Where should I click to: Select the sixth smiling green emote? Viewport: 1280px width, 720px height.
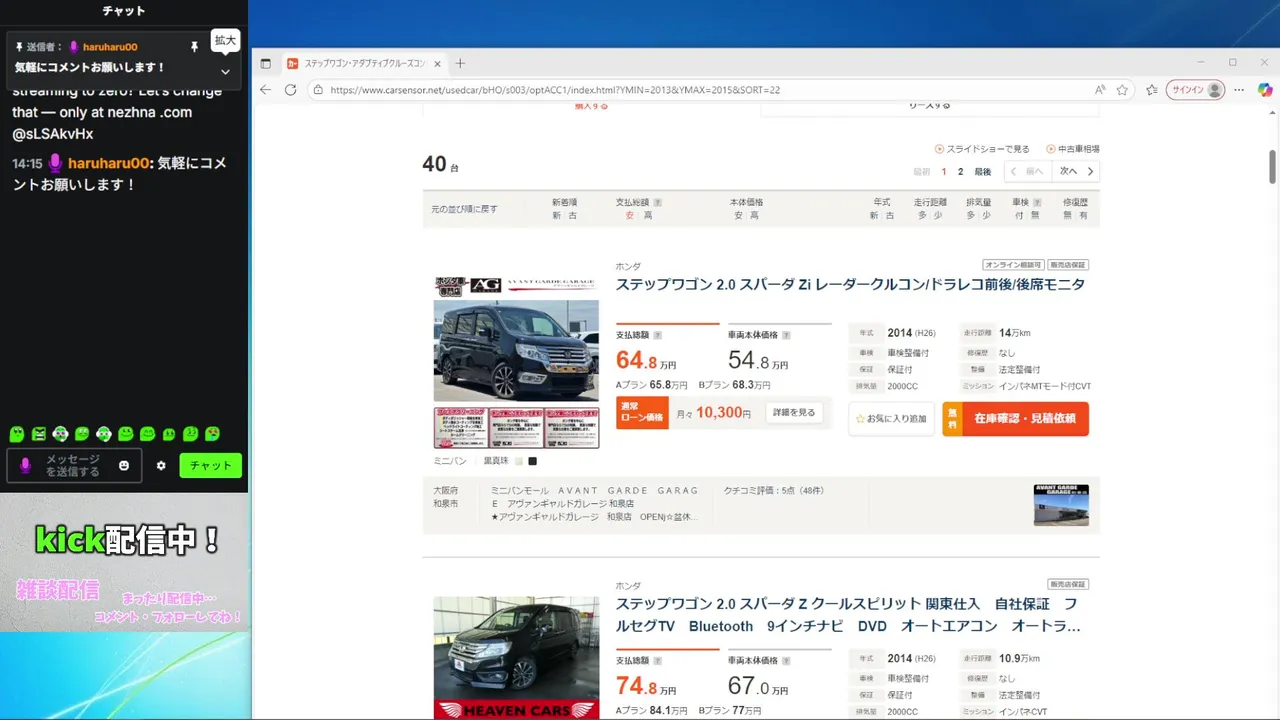125,434
